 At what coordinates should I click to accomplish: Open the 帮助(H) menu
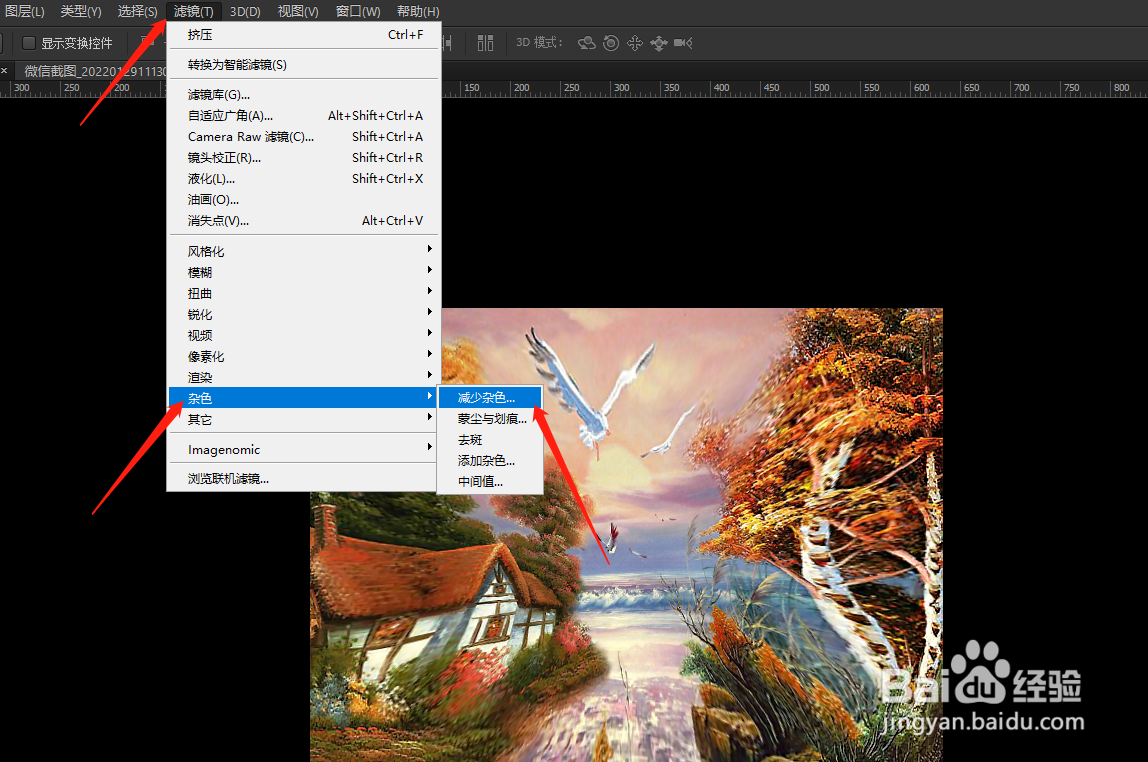pos(418,12)
